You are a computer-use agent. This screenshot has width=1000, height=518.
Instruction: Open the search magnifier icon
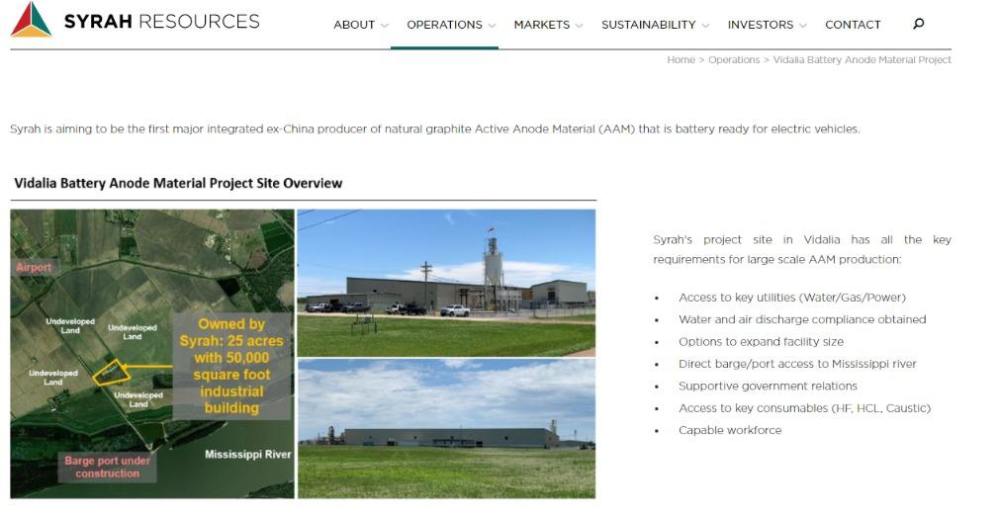pos(918,24)
